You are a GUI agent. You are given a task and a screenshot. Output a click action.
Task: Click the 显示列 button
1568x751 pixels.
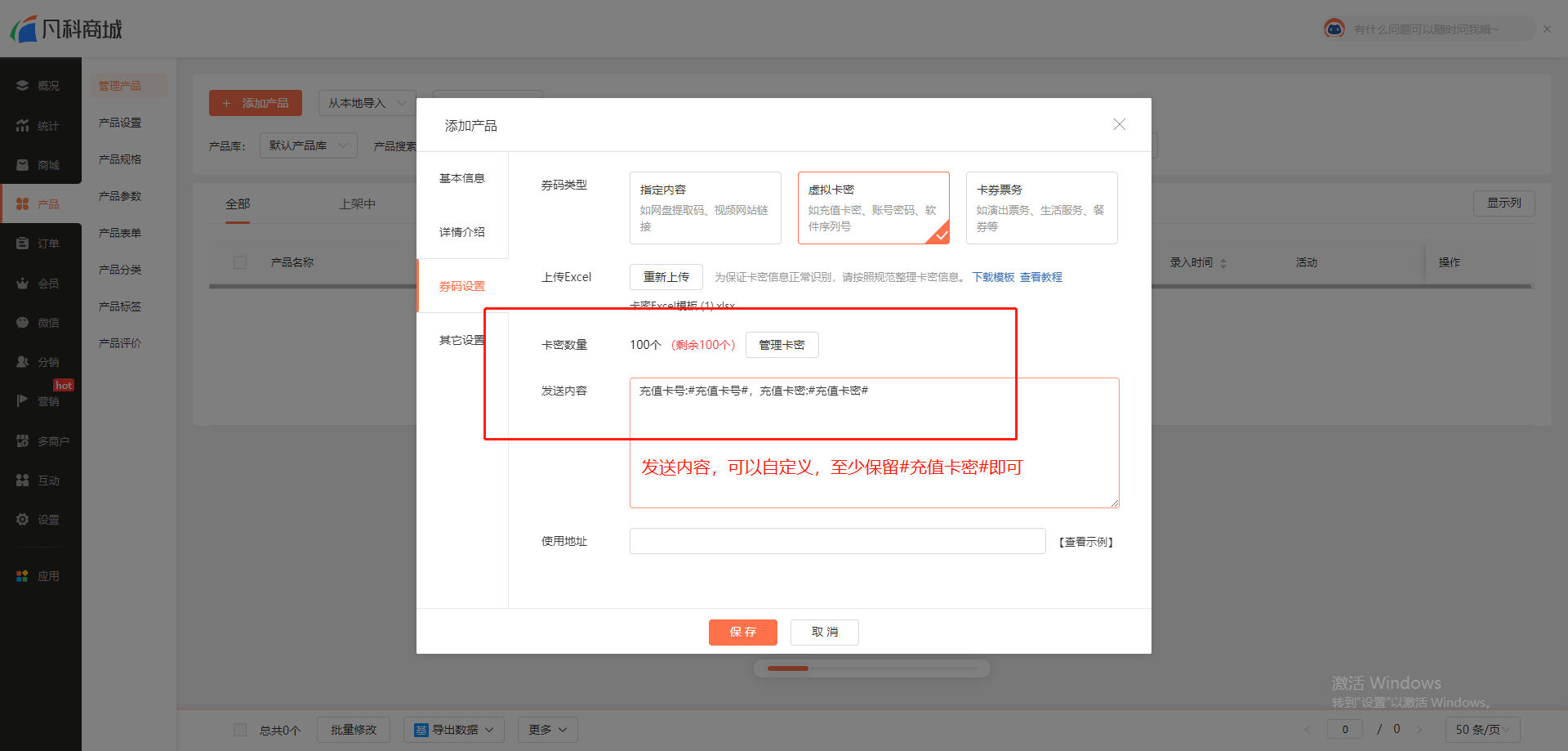pos(1504,203)
